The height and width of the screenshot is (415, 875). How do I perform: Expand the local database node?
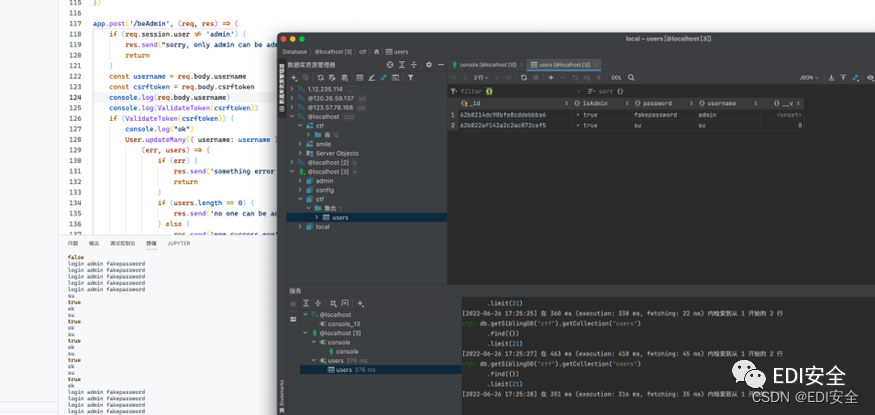[x=300, y=226]
